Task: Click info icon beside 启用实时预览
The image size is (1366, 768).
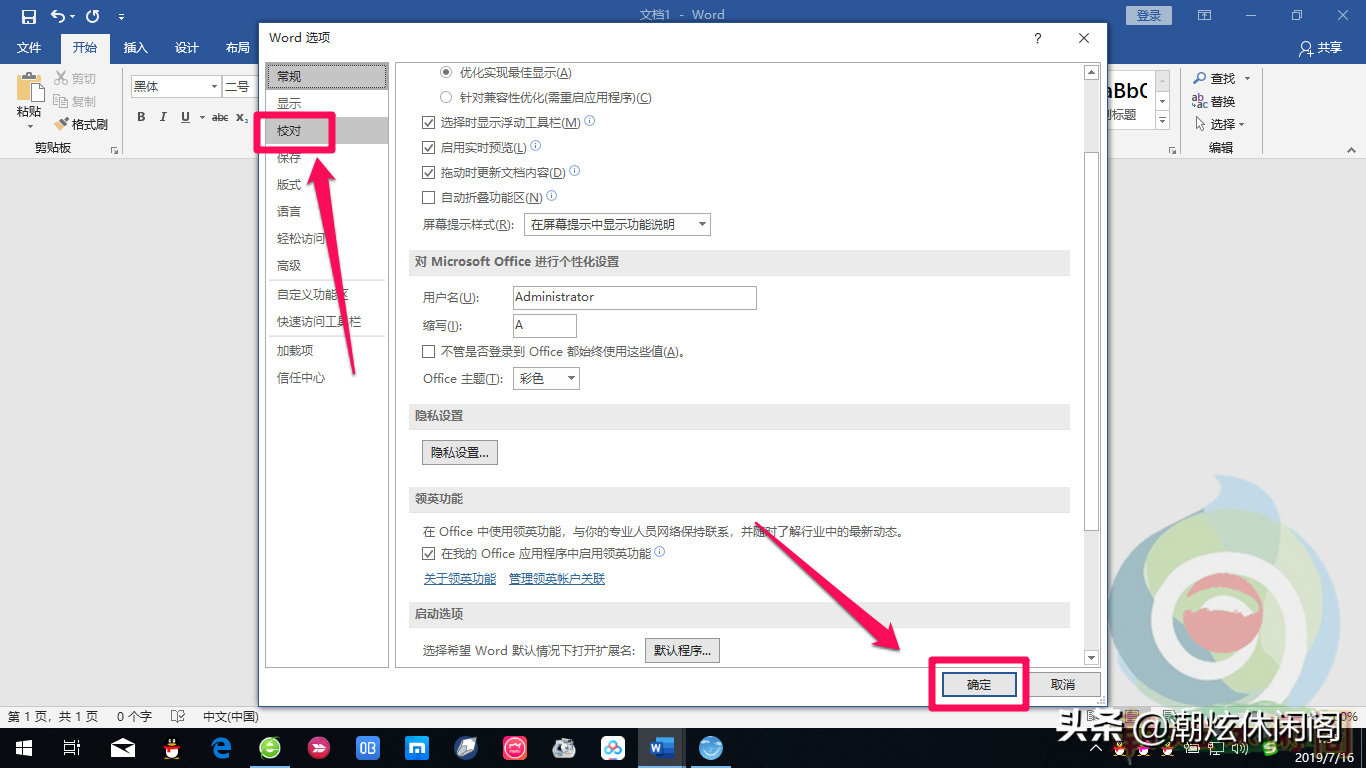Action: pyautogui.click(x=535, y=146)
